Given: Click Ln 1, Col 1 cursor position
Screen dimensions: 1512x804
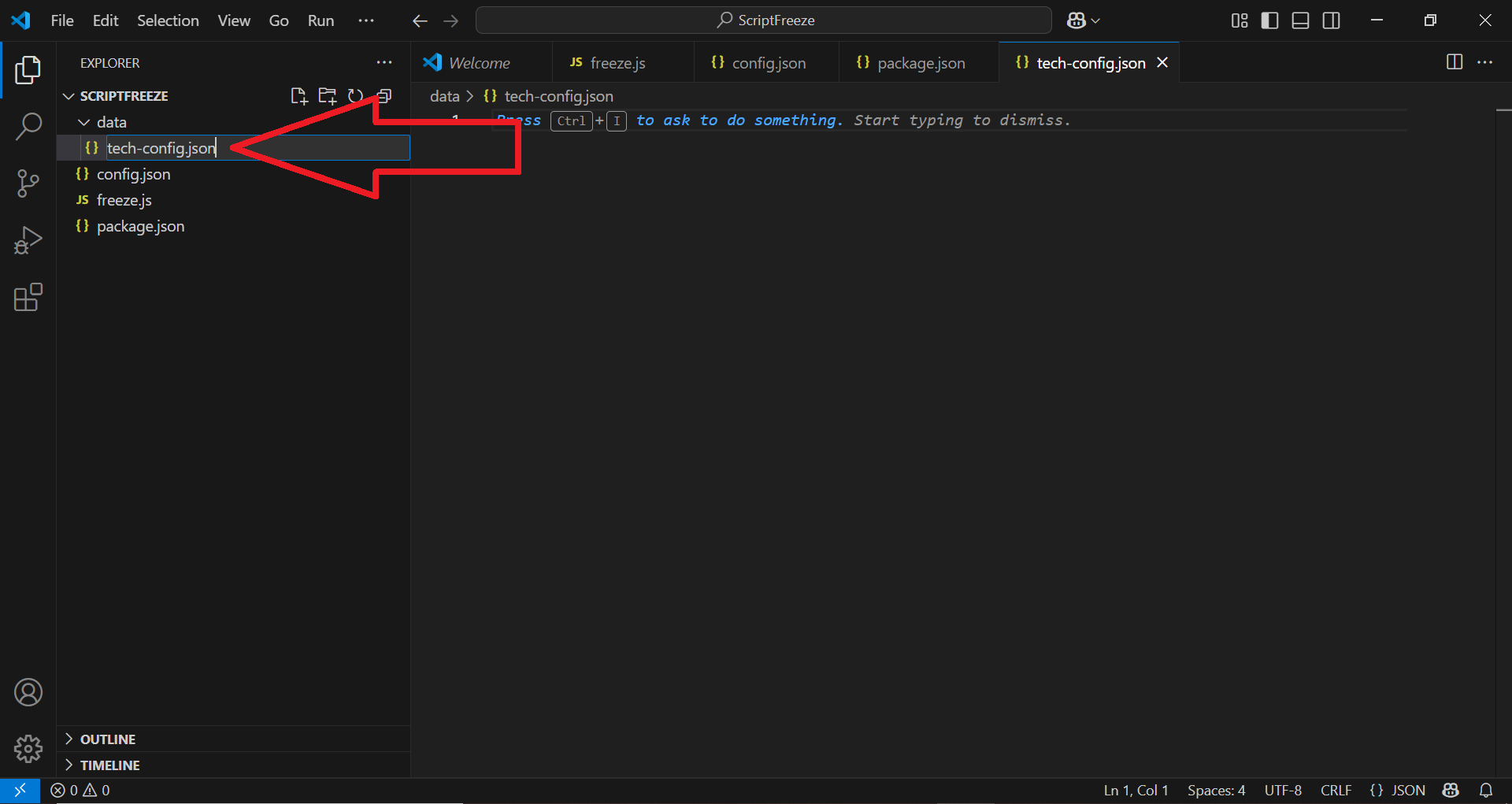Looking at the screenshot, I should click(1136, 790).
